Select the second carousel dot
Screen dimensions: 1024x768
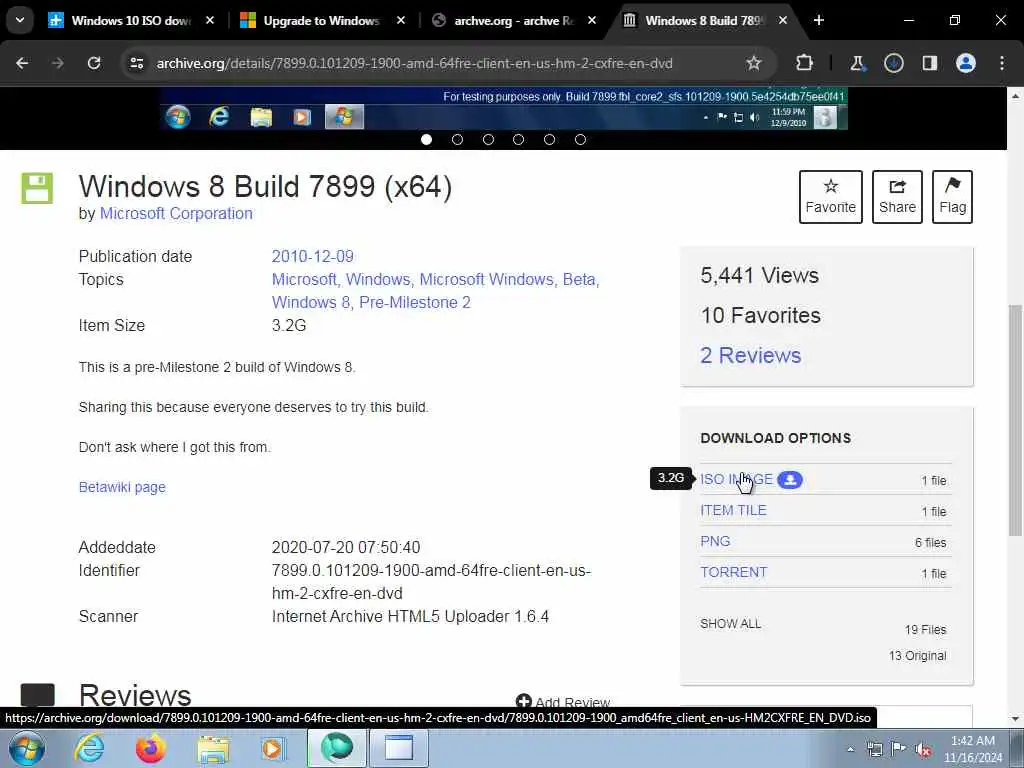pyautogui.click(x=457, y=139)
